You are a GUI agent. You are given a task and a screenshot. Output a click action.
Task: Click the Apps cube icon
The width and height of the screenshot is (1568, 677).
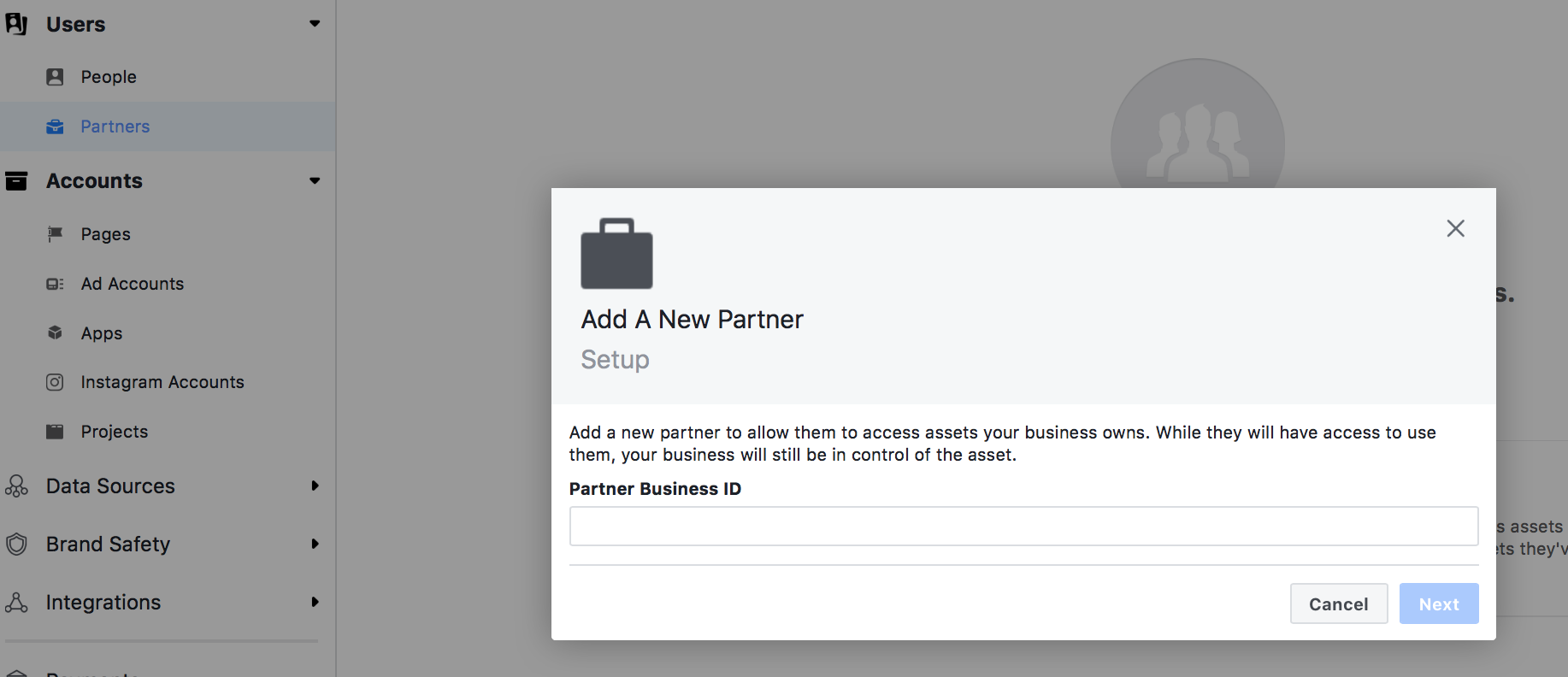55,333
